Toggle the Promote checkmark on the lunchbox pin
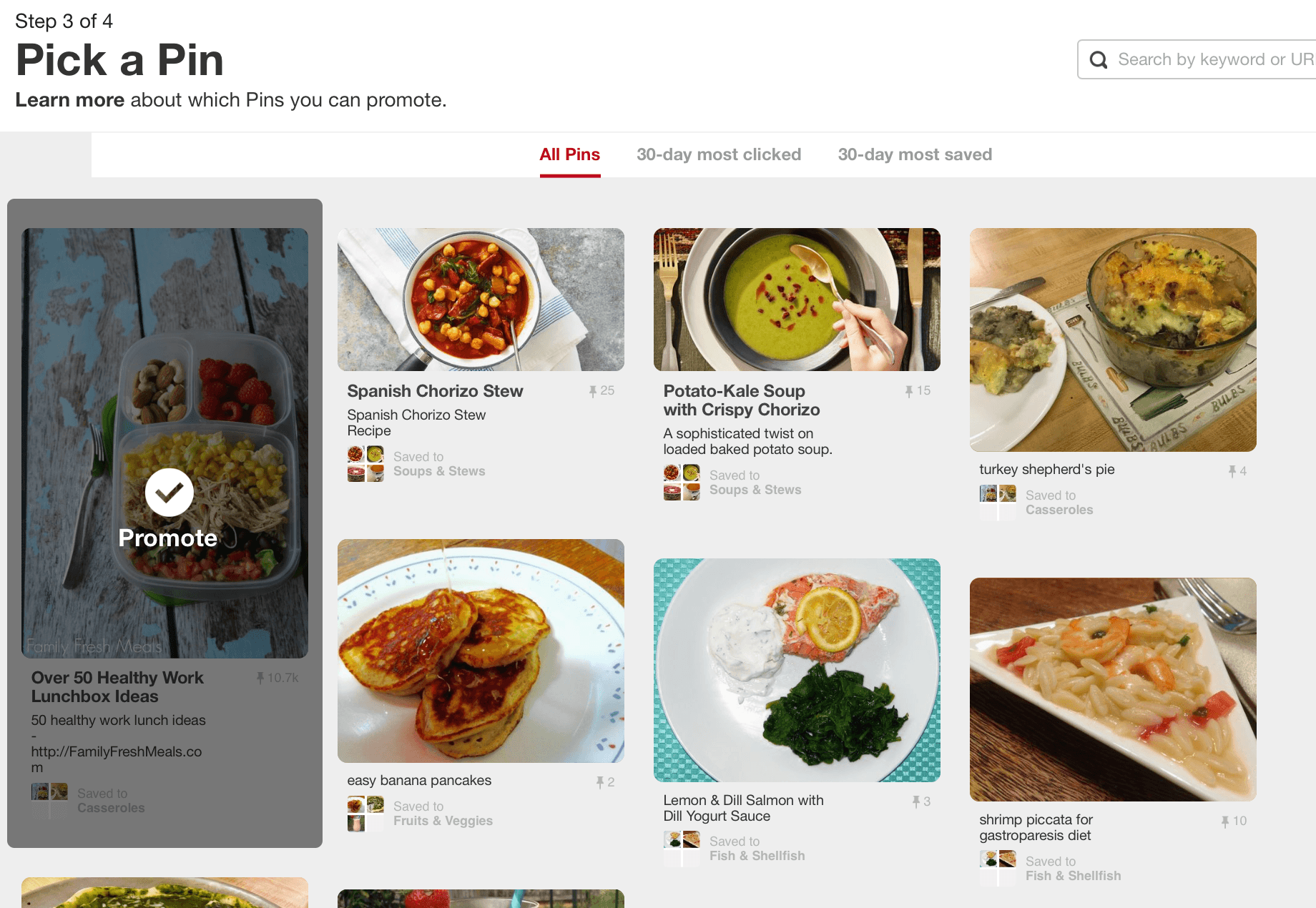 pyautogui.click(x=167, y=493)
